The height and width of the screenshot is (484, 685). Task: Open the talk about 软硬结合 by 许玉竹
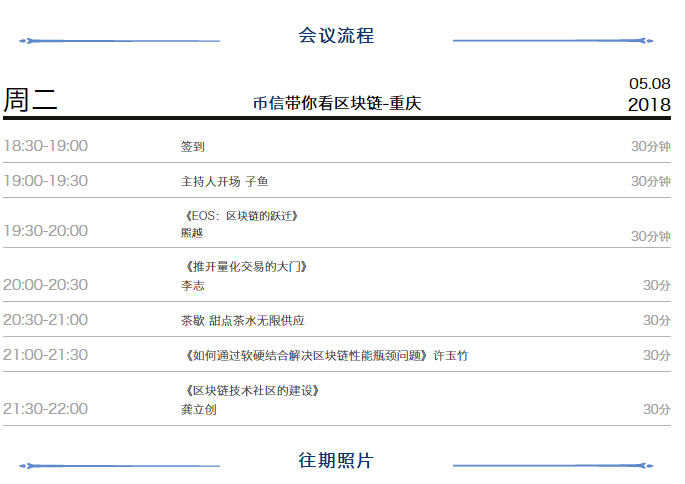pyautogui.click(x=325, y=355)
